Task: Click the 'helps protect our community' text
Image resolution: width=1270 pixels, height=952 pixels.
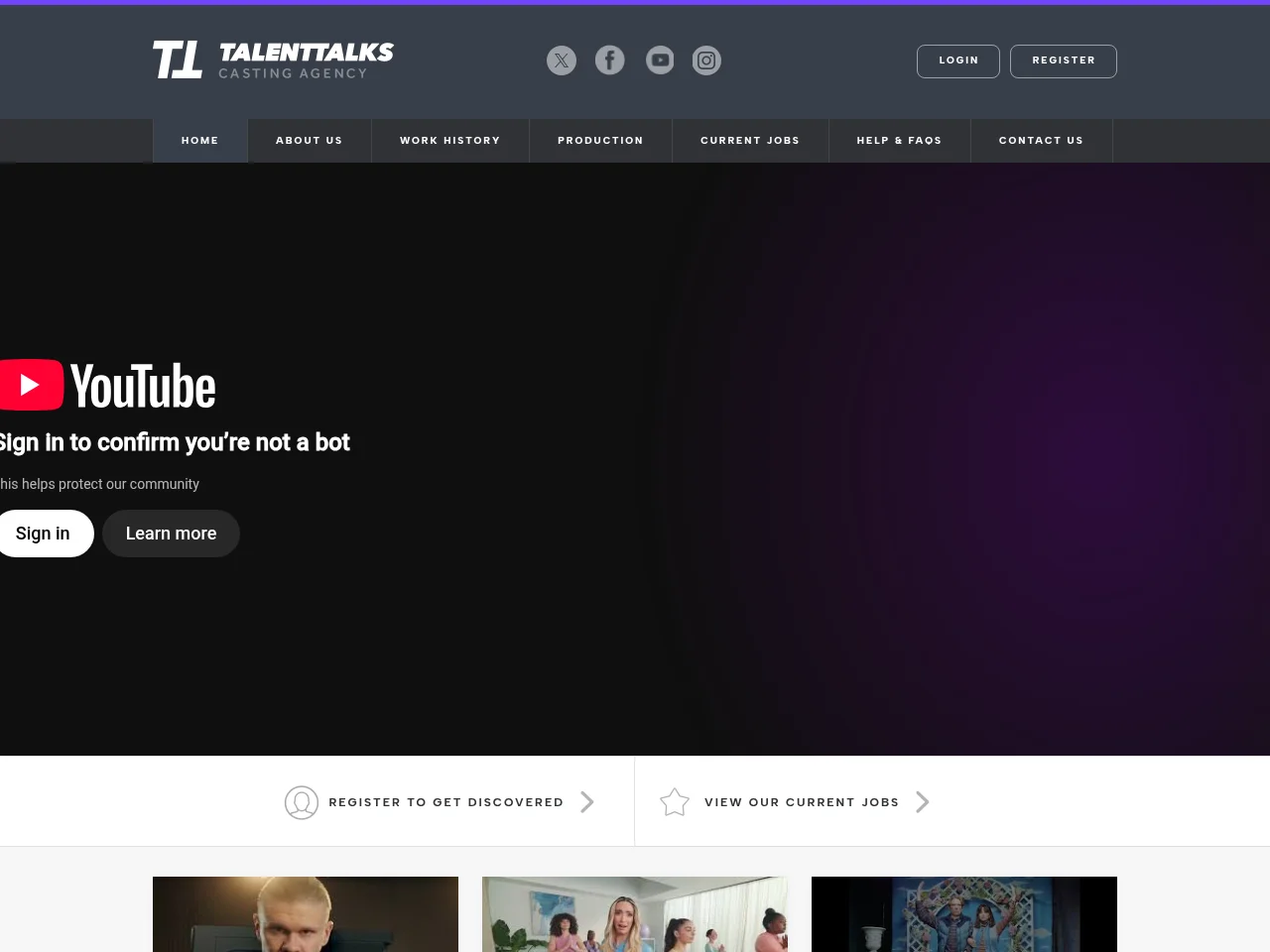Action: [x=99, y=484]
